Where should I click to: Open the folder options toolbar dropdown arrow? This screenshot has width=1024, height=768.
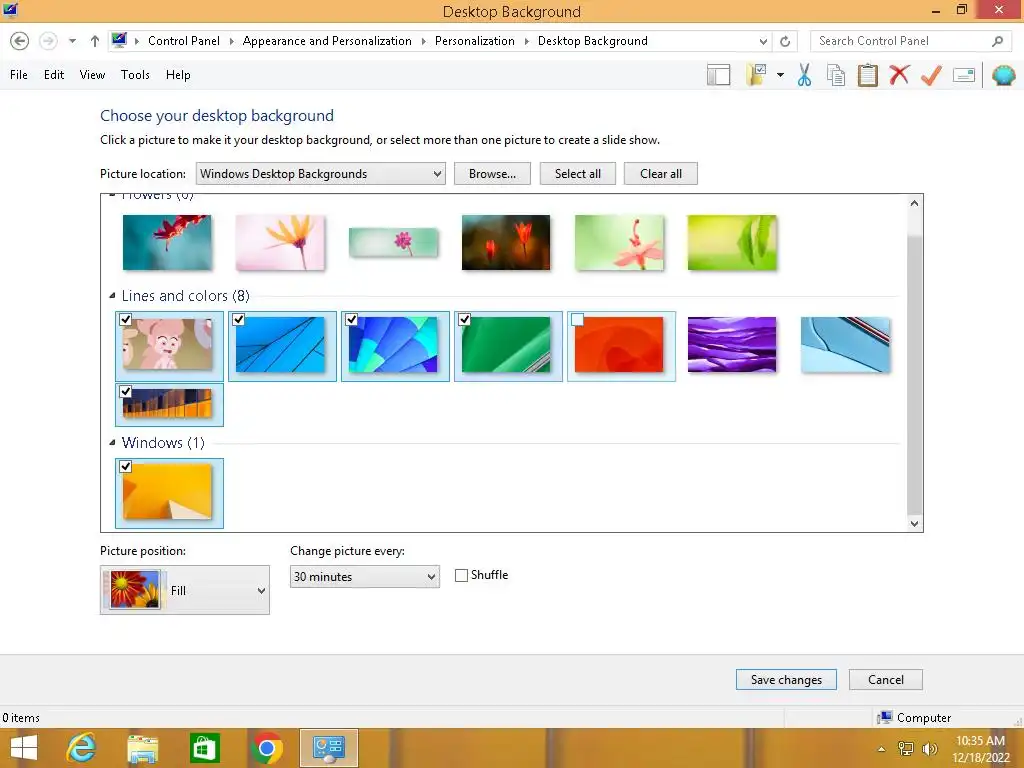[780, 75]
